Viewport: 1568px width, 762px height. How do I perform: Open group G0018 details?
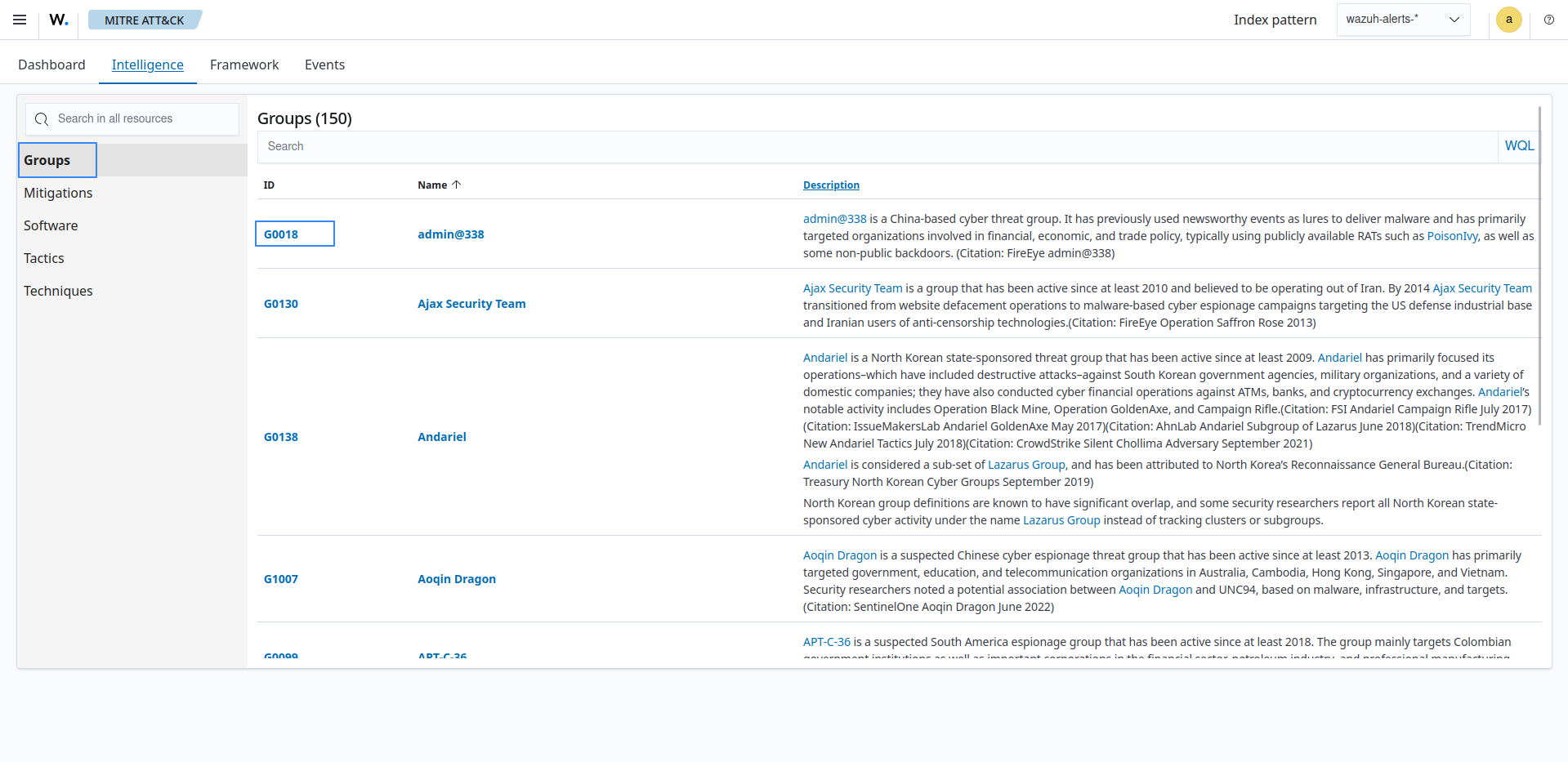282,234
